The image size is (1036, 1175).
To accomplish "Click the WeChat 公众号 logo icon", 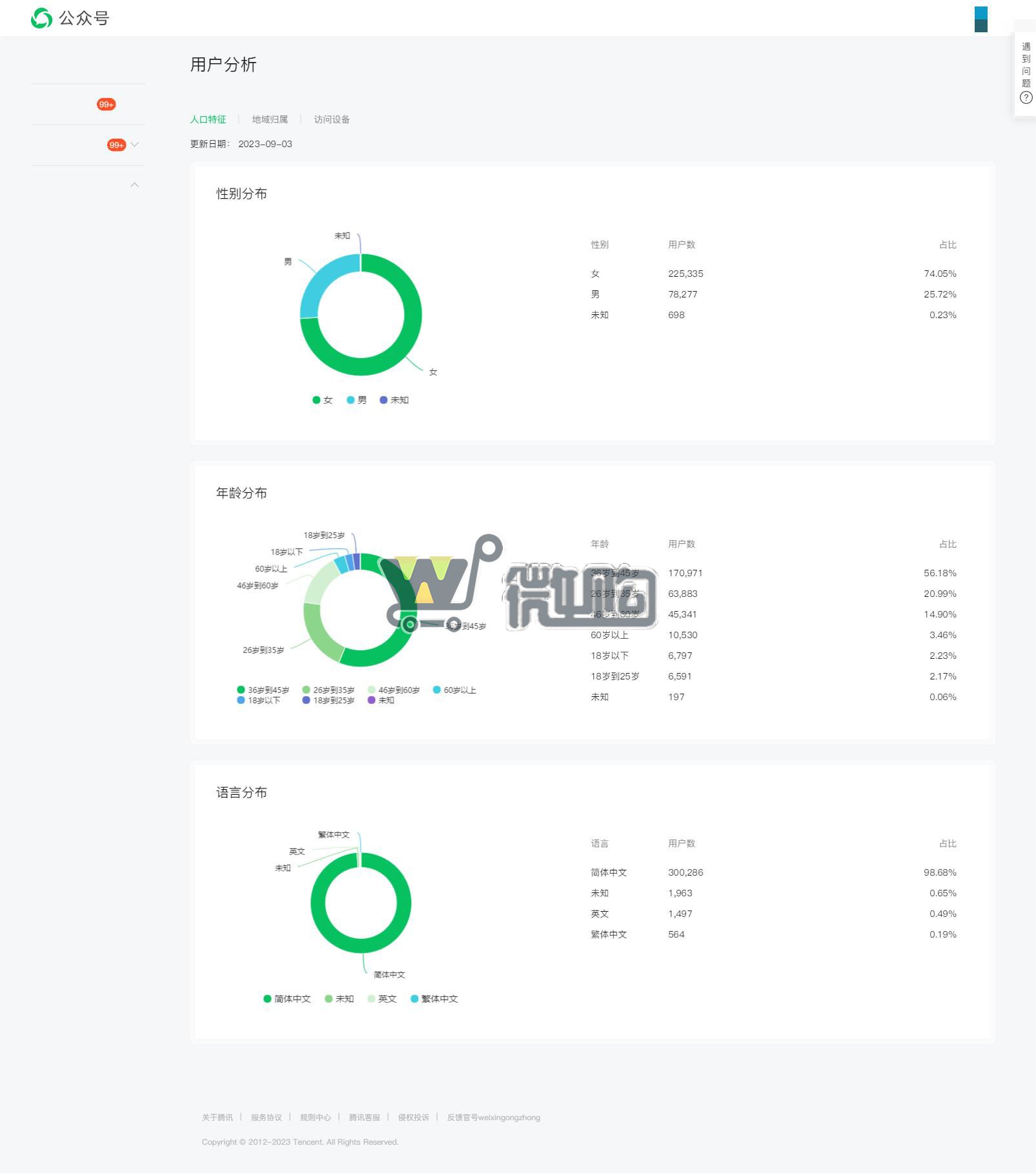I will [41, 18].
